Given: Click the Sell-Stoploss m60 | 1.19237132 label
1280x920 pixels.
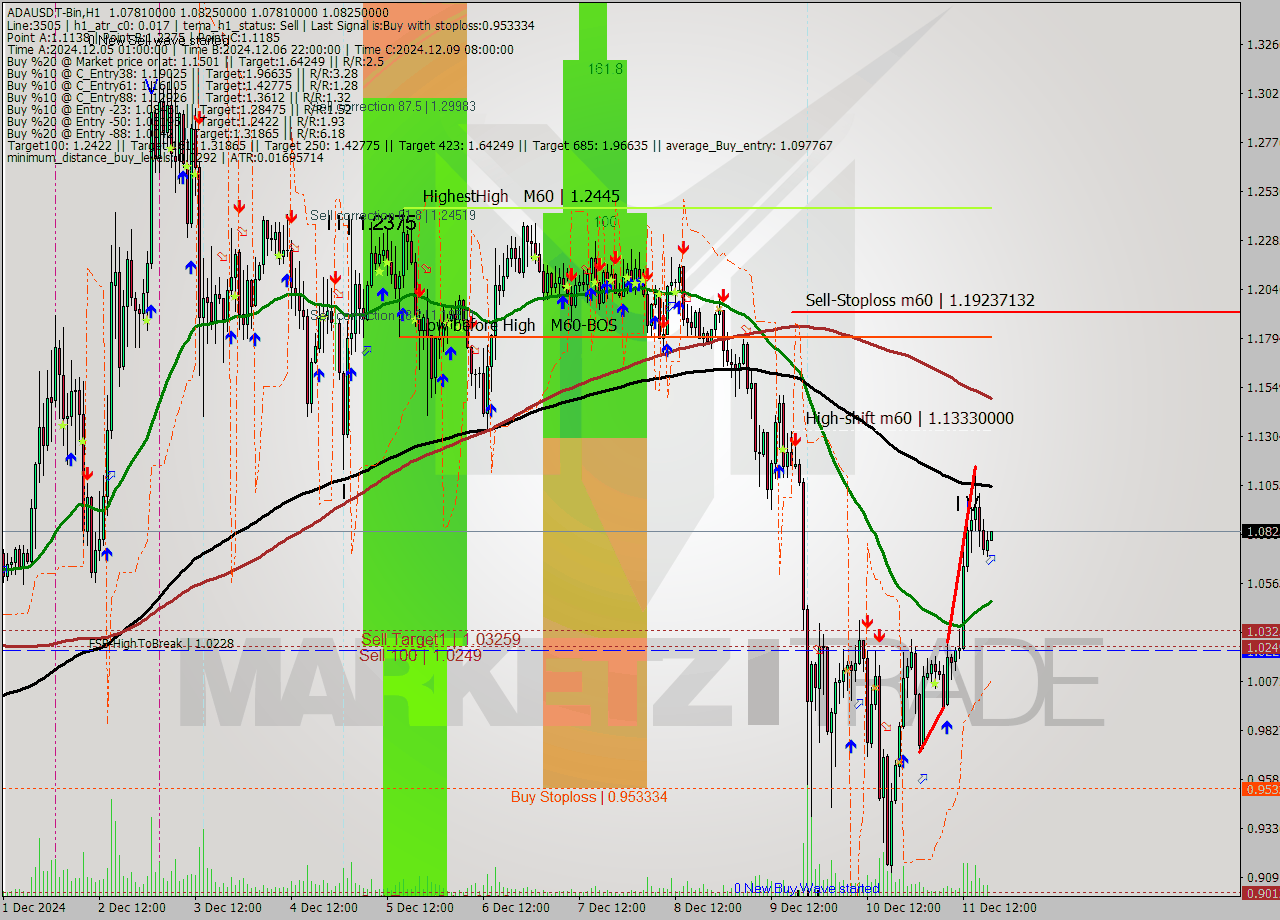Looking at the screenshot, I should [x=920, y=300].
